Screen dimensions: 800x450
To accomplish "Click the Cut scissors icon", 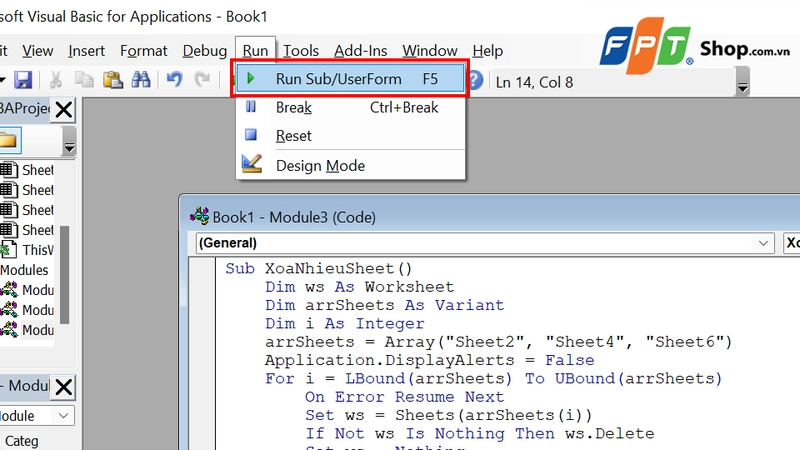I will (55, 80).
